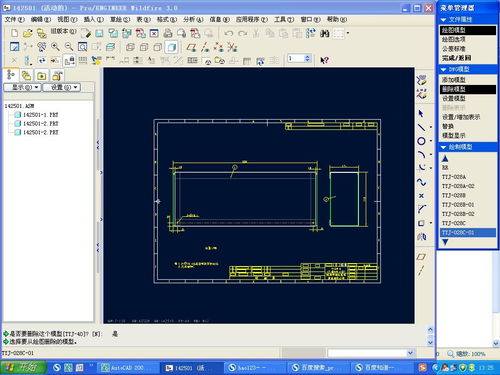Open the 工具(T) menu
This screenshot has width=500, height=375.
pyautogui.click(x=284, y=19)
